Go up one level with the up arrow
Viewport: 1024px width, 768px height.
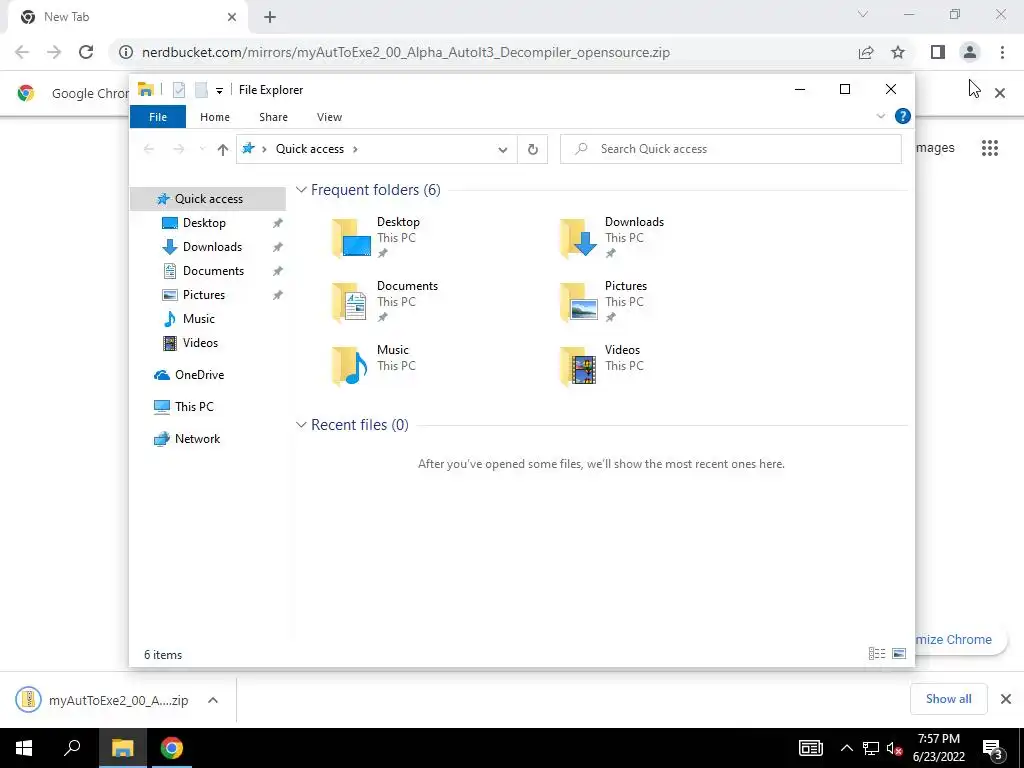(223, 149)
